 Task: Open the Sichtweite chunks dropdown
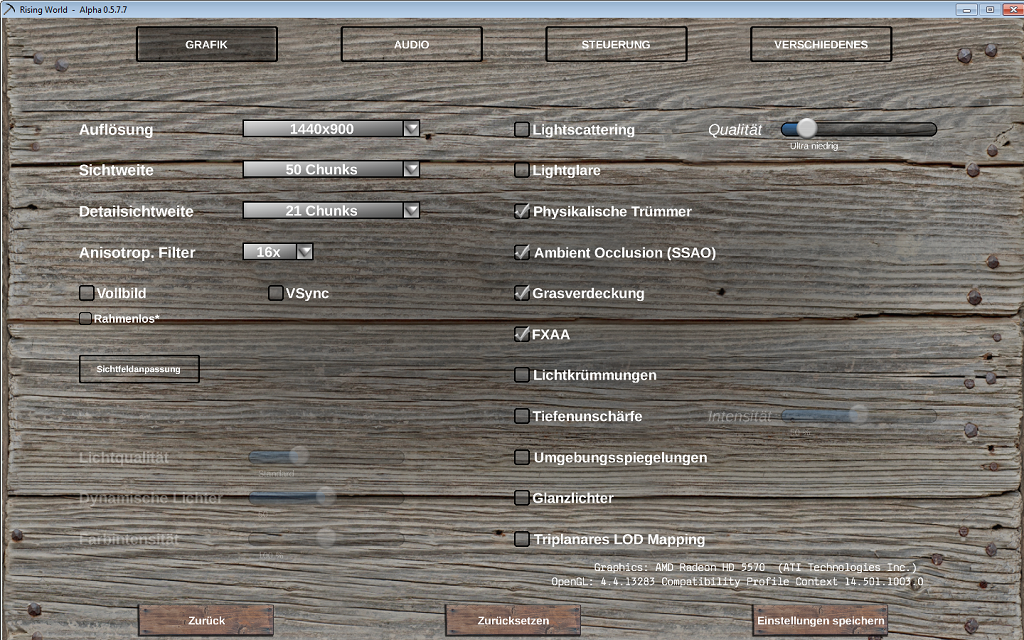pyautogui.click(x=411, y=170)
